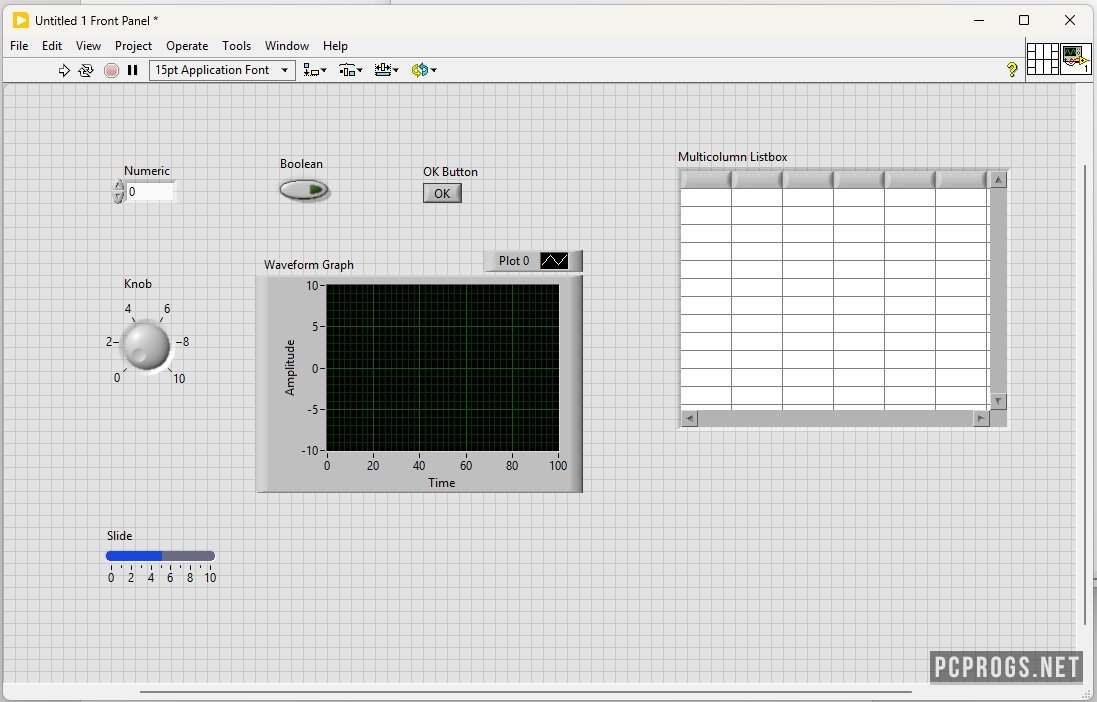Open the View menu

click(88, 46)
